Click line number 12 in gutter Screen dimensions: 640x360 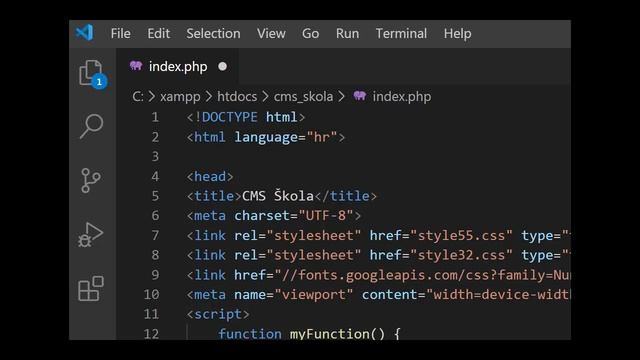tap(151, 334)
